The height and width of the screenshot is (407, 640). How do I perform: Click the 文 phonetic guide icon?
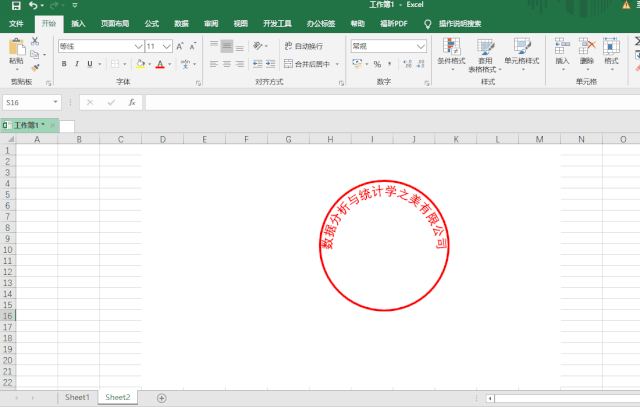185,64
